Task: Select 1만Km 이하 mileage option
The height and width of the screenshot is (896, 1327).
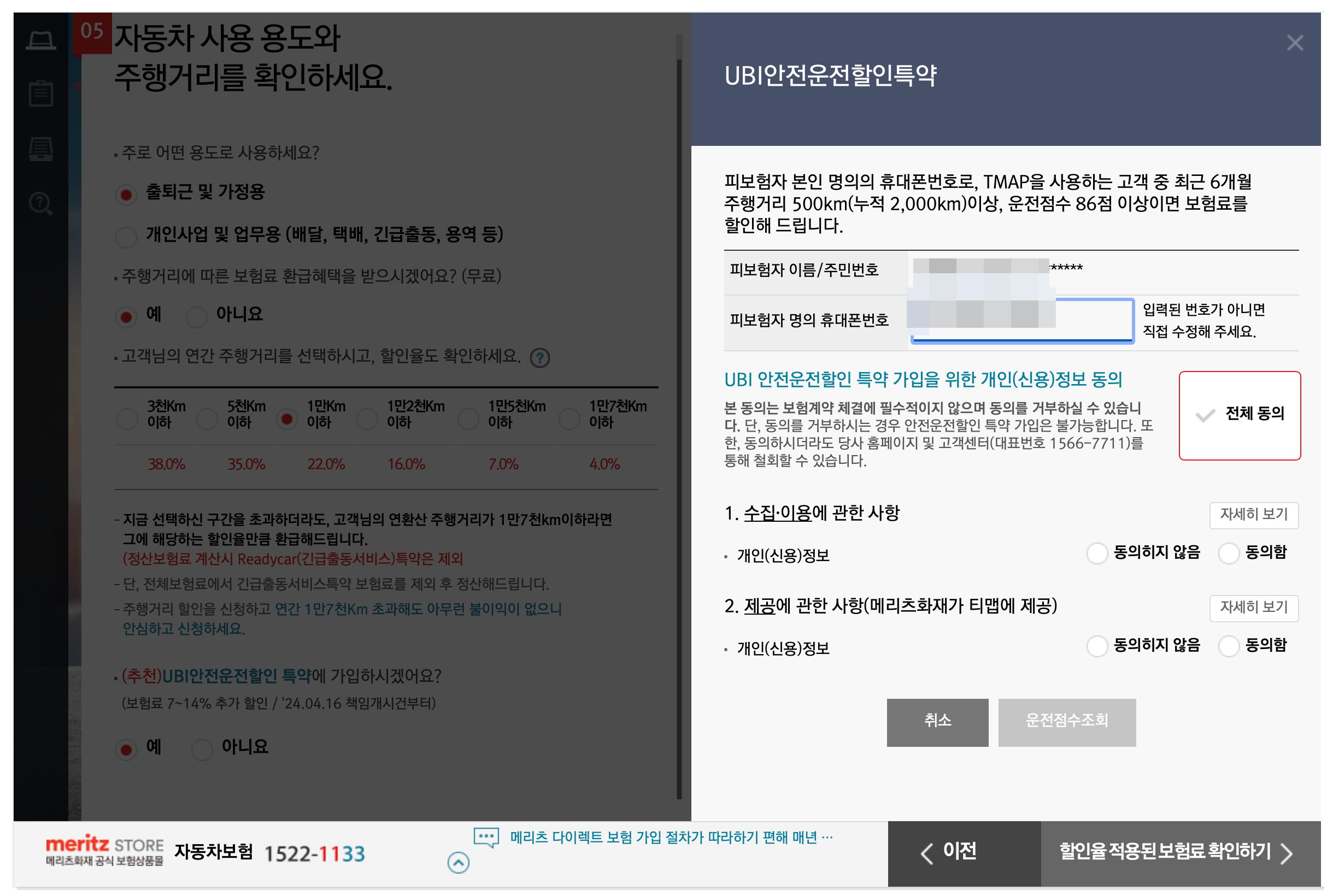Action: [x=286, y=419]
